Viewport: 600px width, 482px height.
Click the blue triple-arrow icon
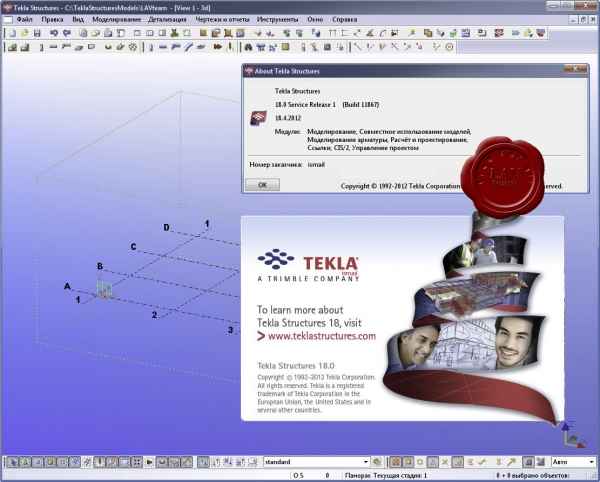point(515,33)
